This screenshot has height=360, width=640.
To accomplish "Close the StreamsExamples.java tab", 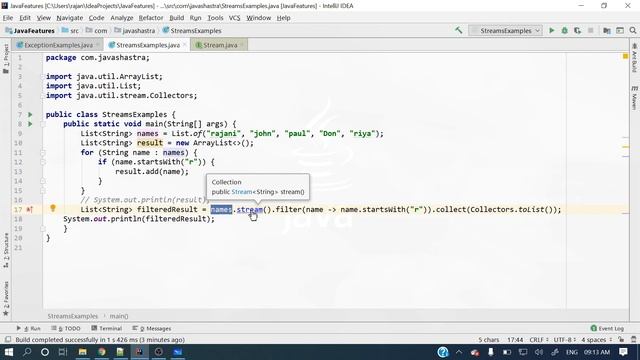I will (184, 44).
